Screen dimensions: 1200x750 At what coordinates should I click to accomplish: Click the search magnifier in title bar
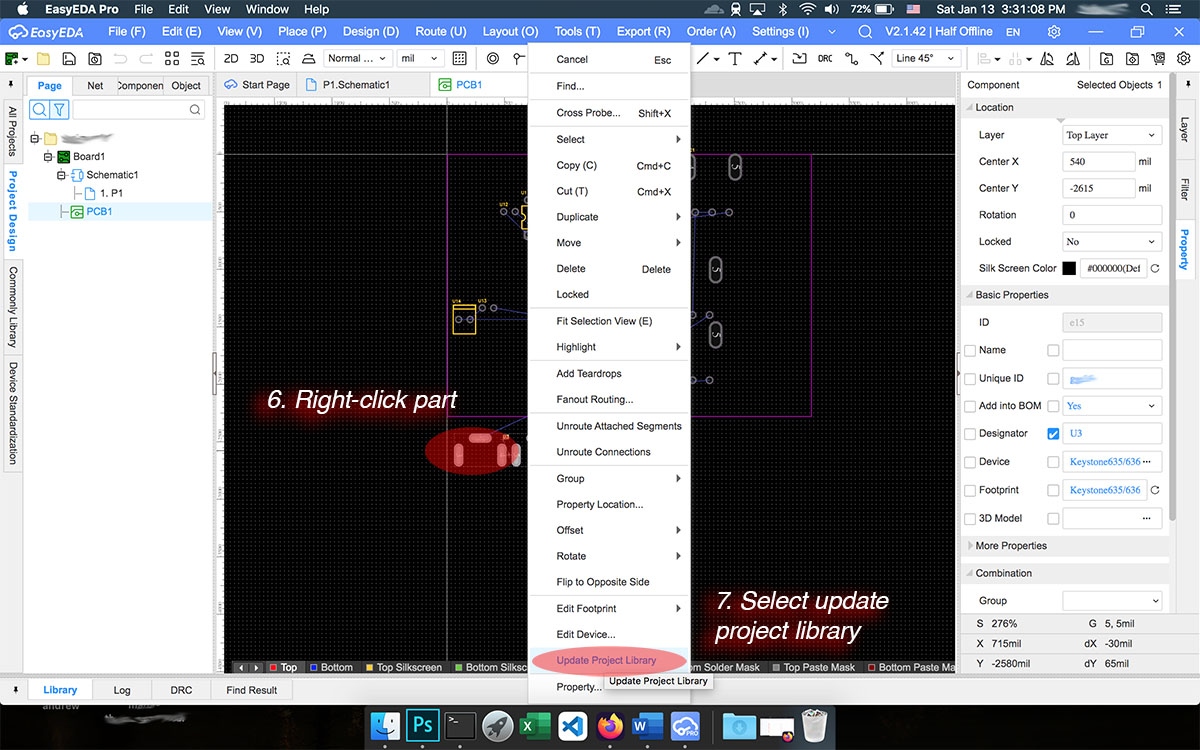pyautogui.click(x=865, y=32)
